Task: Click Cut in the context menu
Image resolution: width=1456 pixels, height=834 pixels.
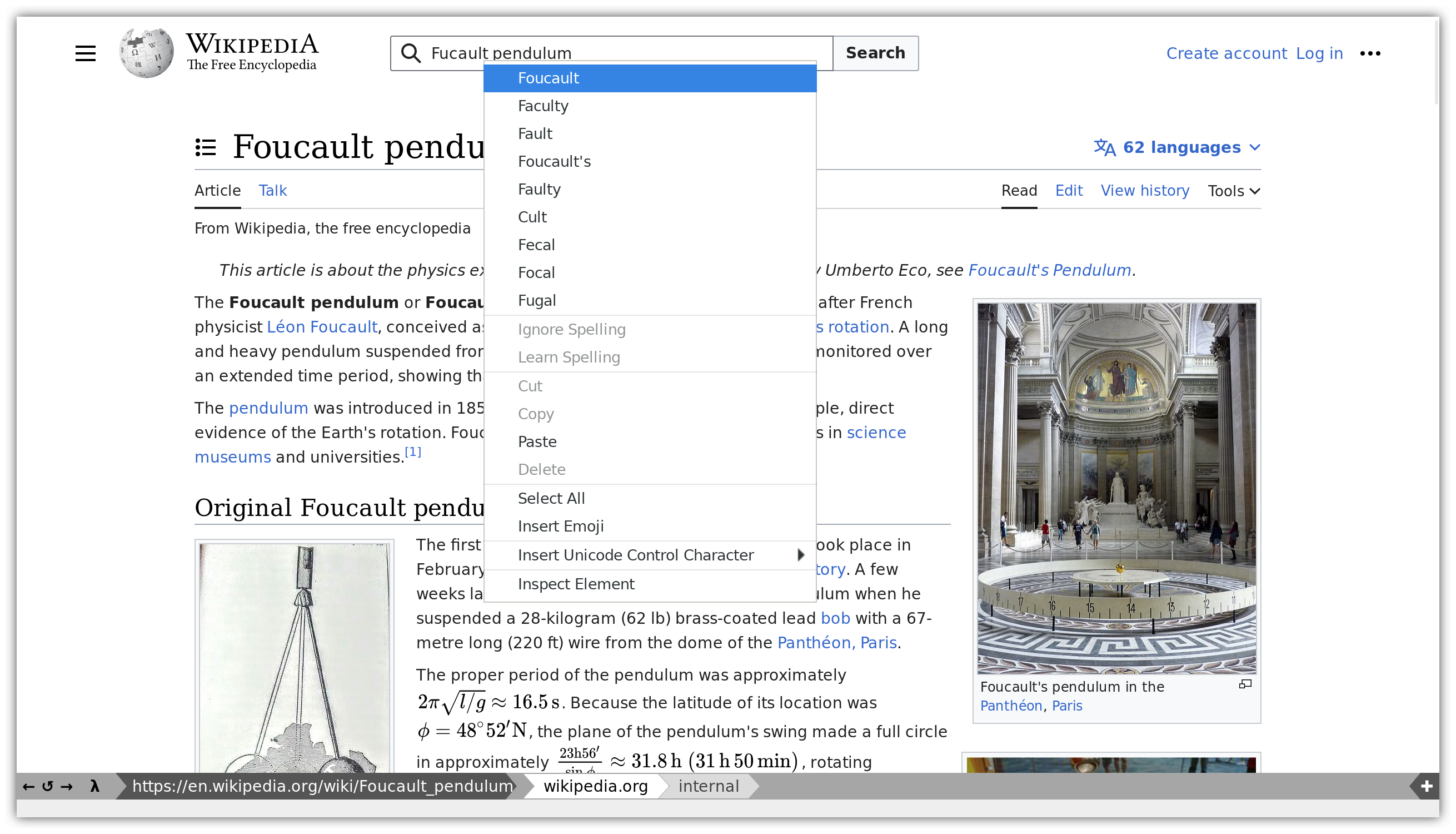Action: (x=650, y=386)
